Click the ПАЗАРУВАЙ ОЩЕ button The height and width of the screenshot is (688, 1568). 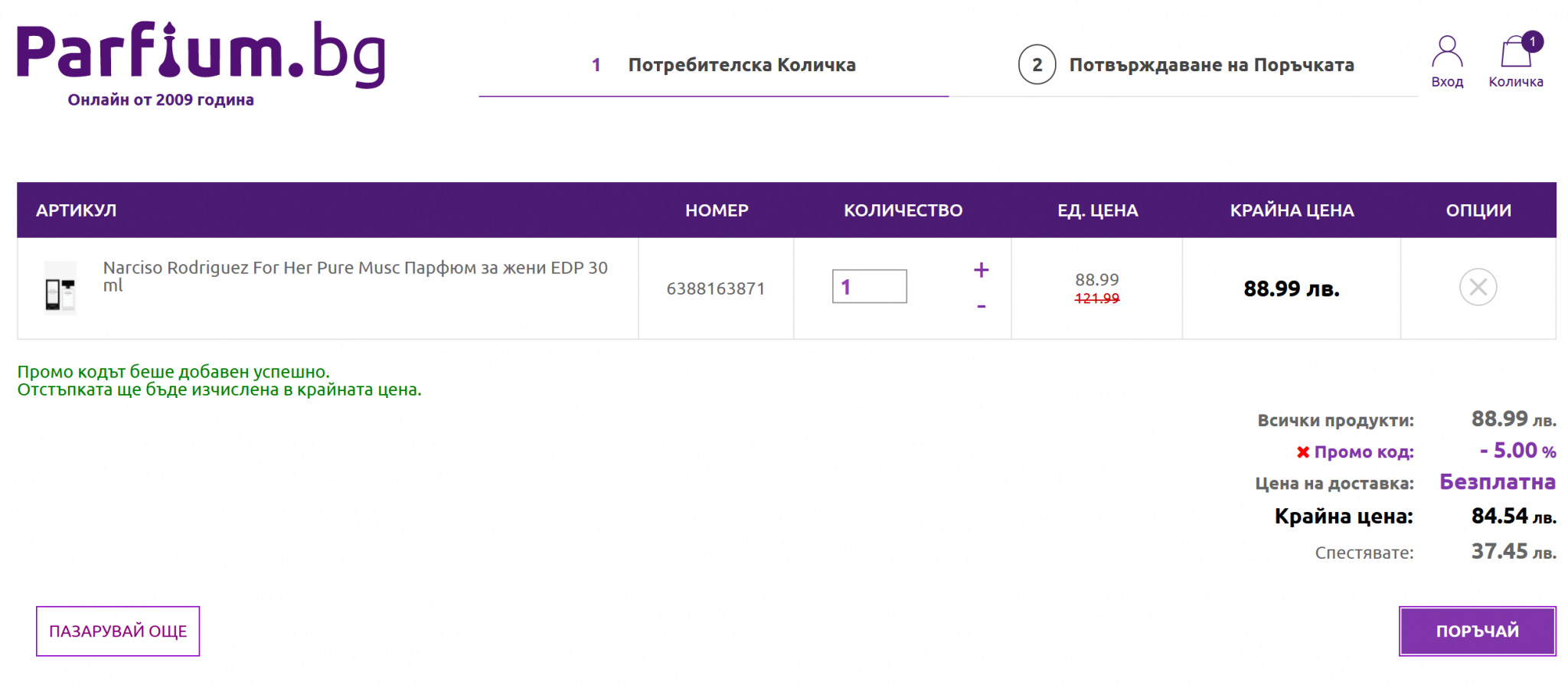[x=118, y=631]
